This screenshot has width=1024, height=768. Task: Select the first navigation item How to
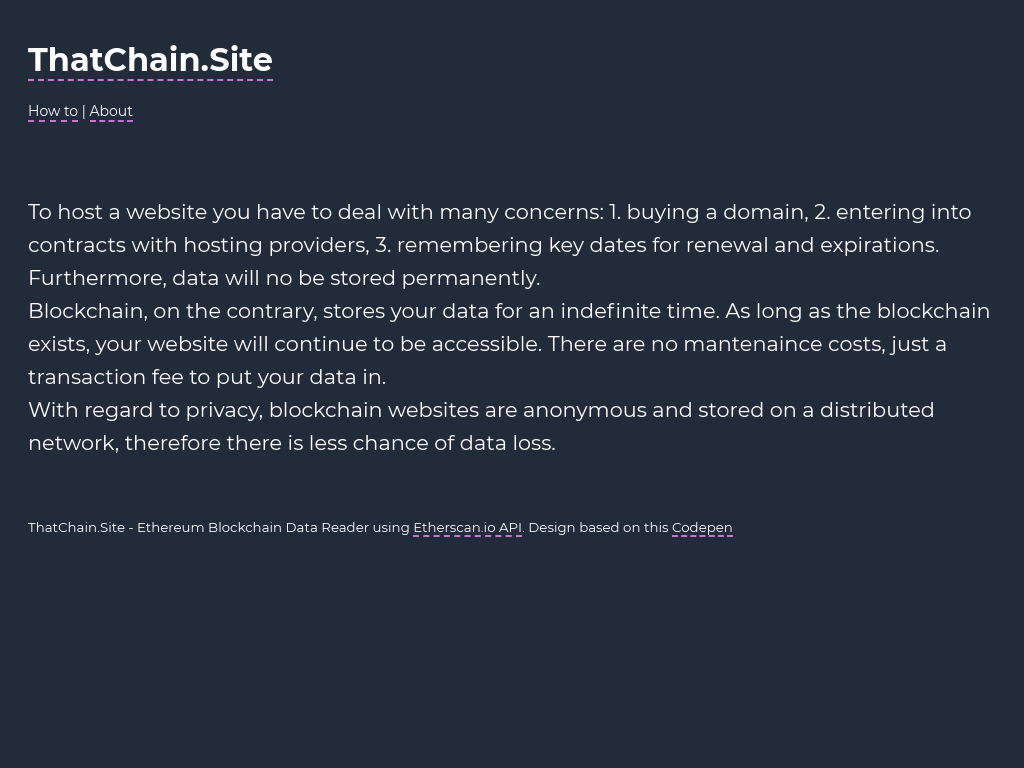[x=53, y=111]
